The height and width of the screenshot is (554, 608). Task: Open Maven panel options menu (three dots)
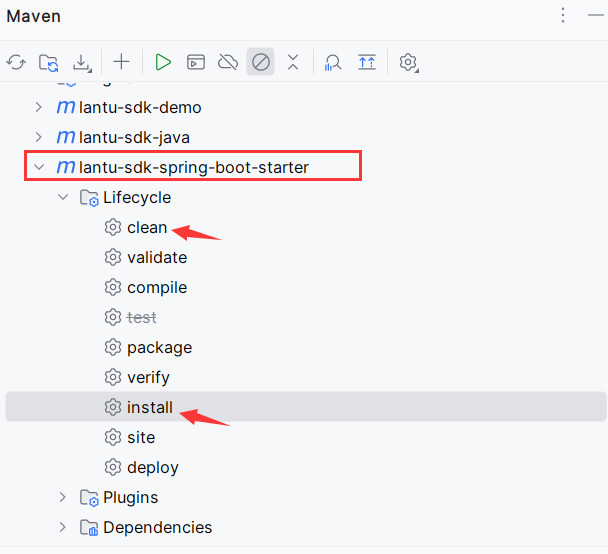[563, 16]
